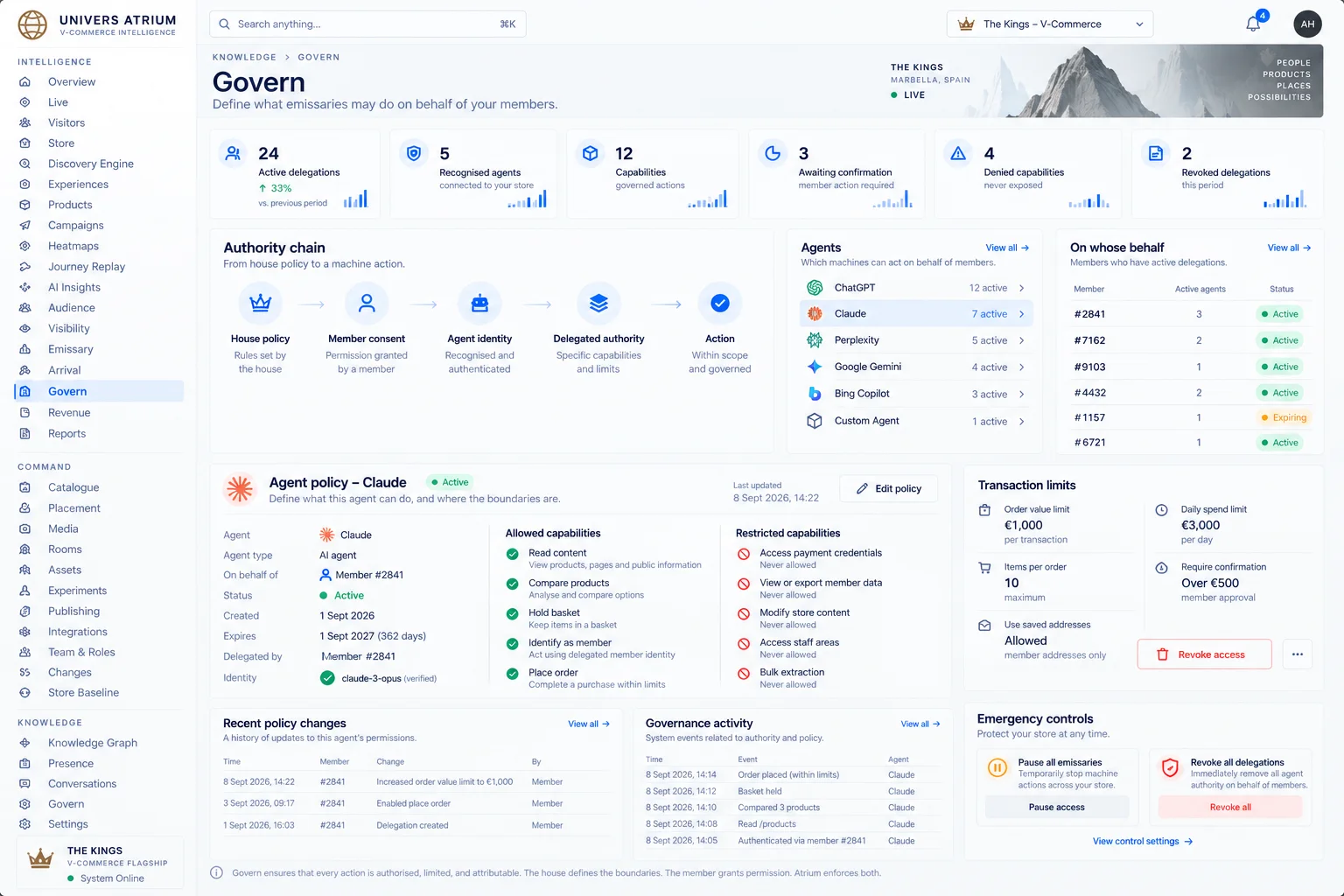
Task: Click the Member consent person icon
Action: tap(367, 304)
